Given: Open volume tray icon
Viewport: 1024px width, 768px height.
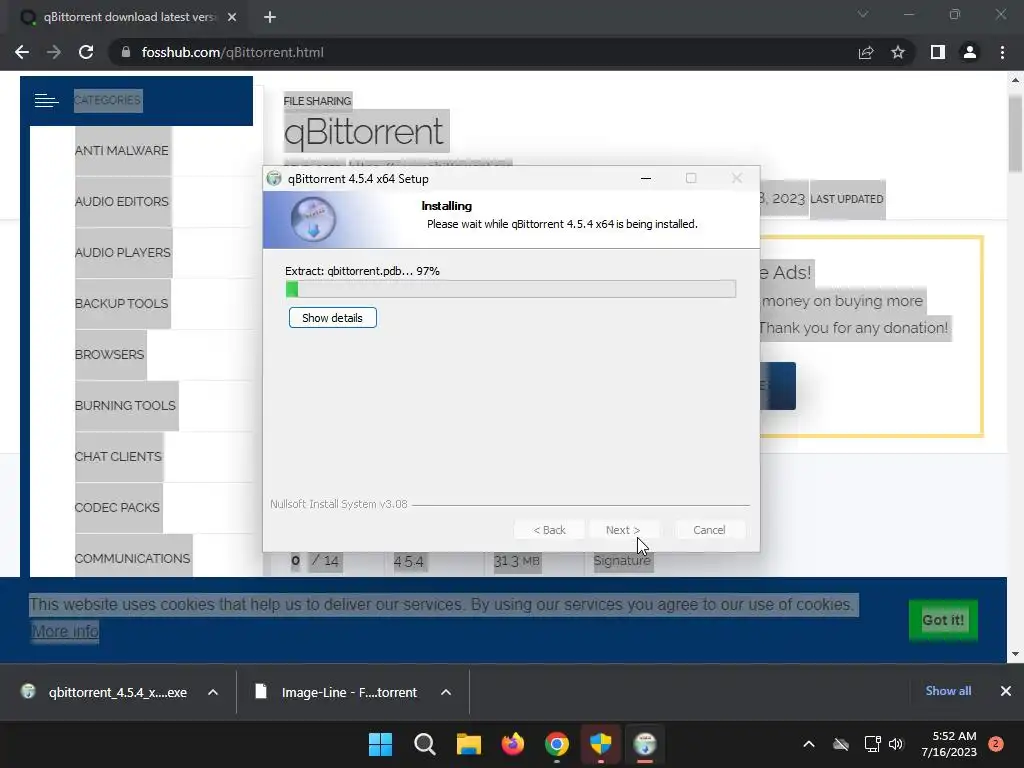Looking at the screenshot, I should [896, 744].
